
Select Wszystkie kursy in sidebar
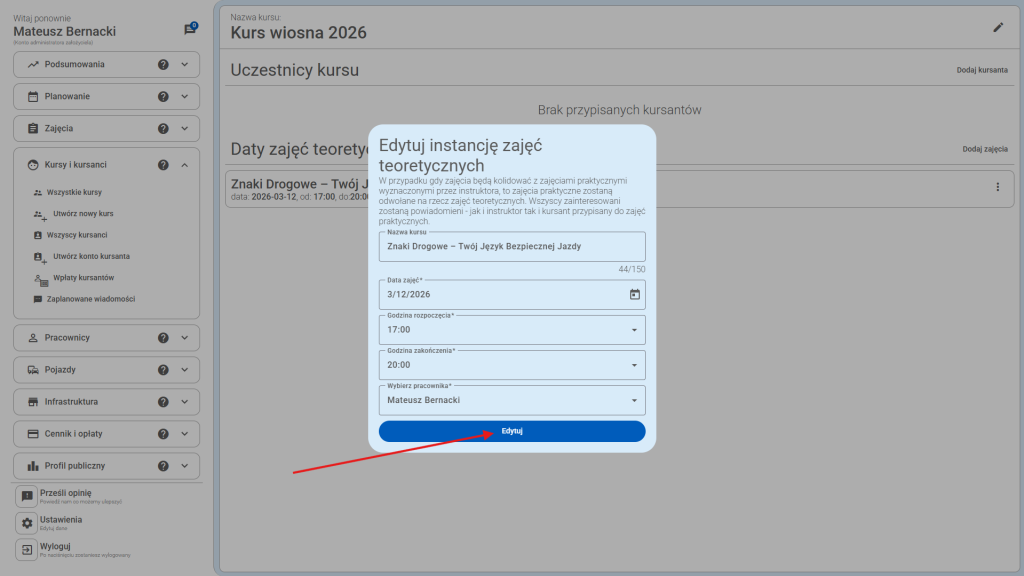74,192
